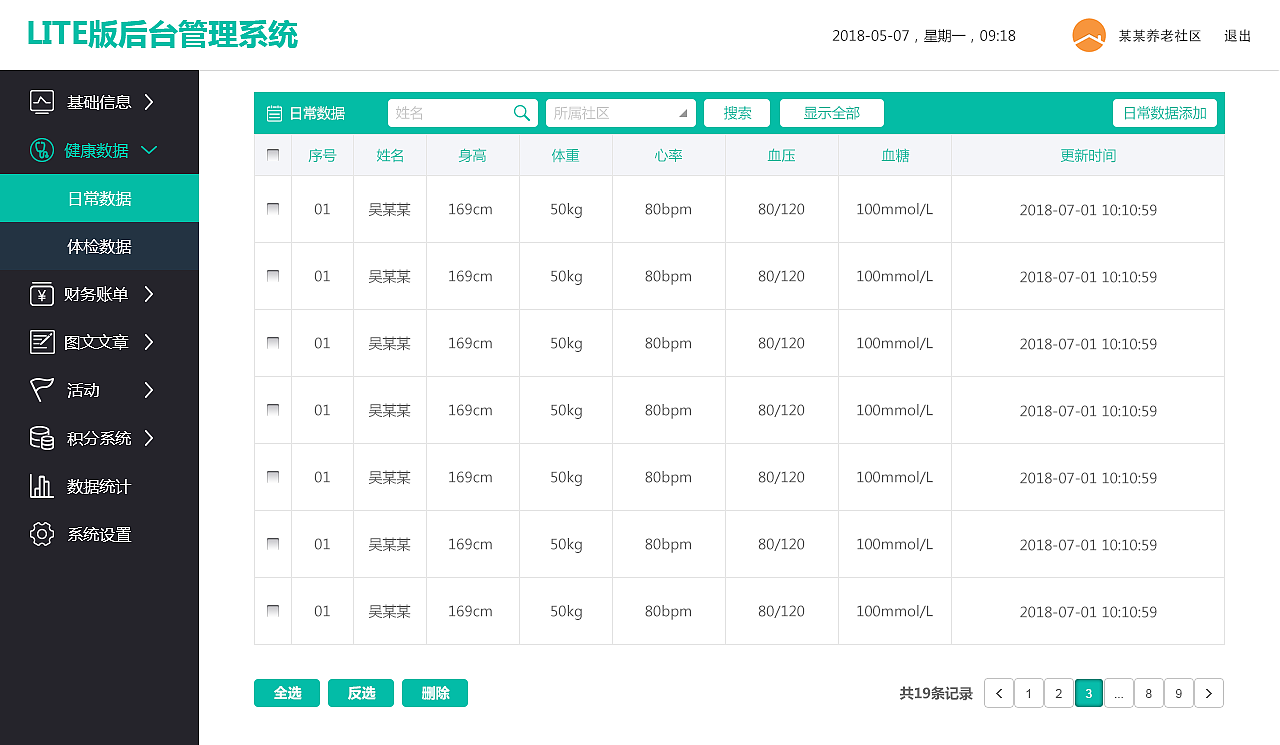Open 系统设置 via its gear icon
This screenshot has width=1280, height=745.
pyautogui.click(x=42, y=534)
